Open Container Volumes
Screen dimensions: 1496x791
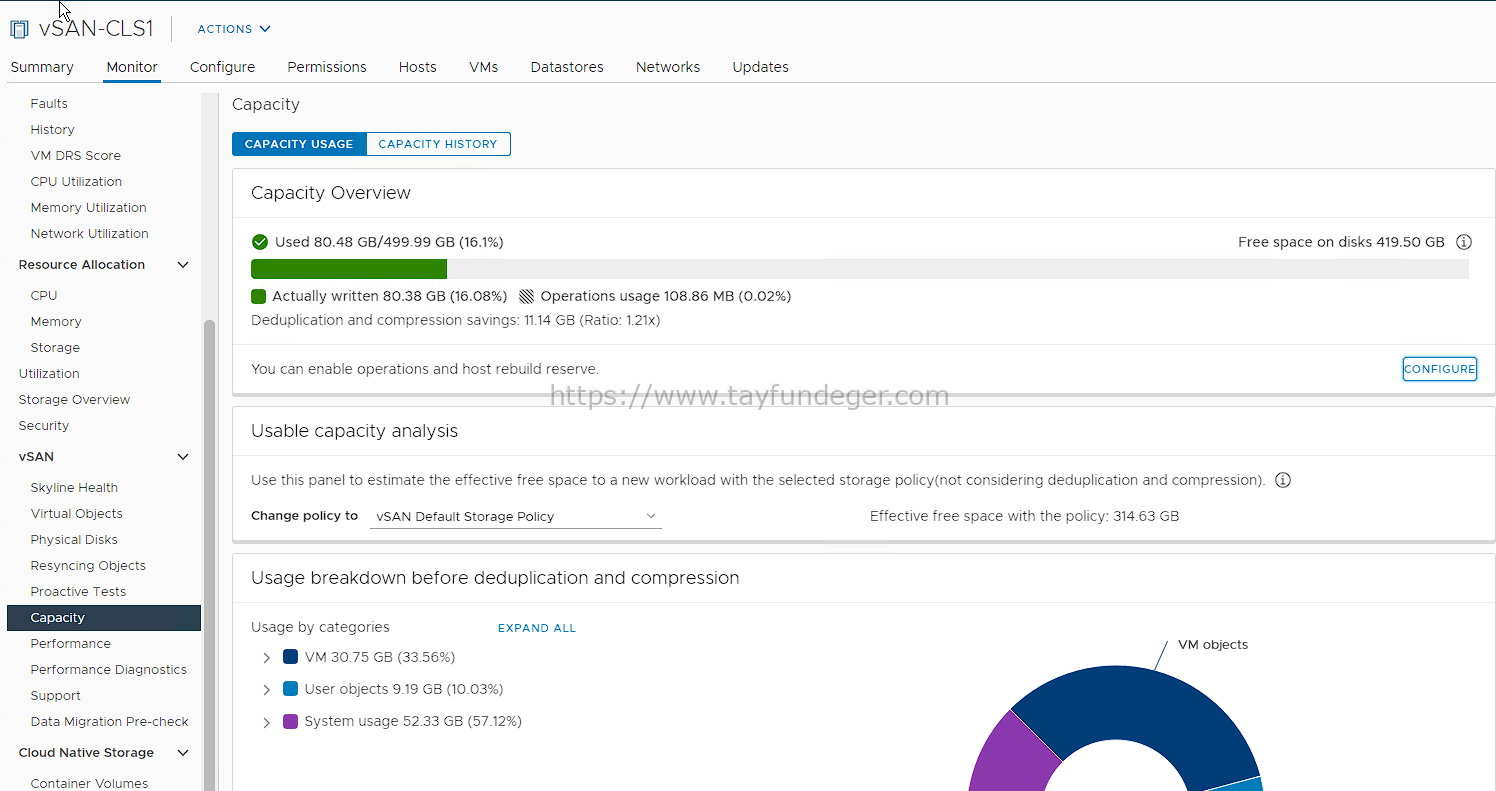pos(89,782)
